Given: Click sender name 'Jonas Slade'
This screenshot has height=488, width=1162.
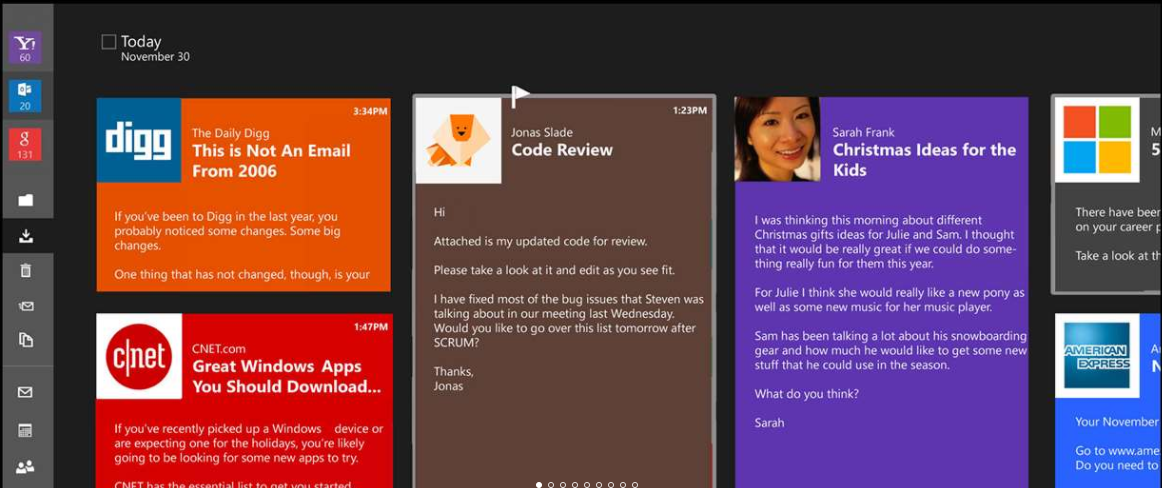Looking at the screenshot, I should point(541,133).
